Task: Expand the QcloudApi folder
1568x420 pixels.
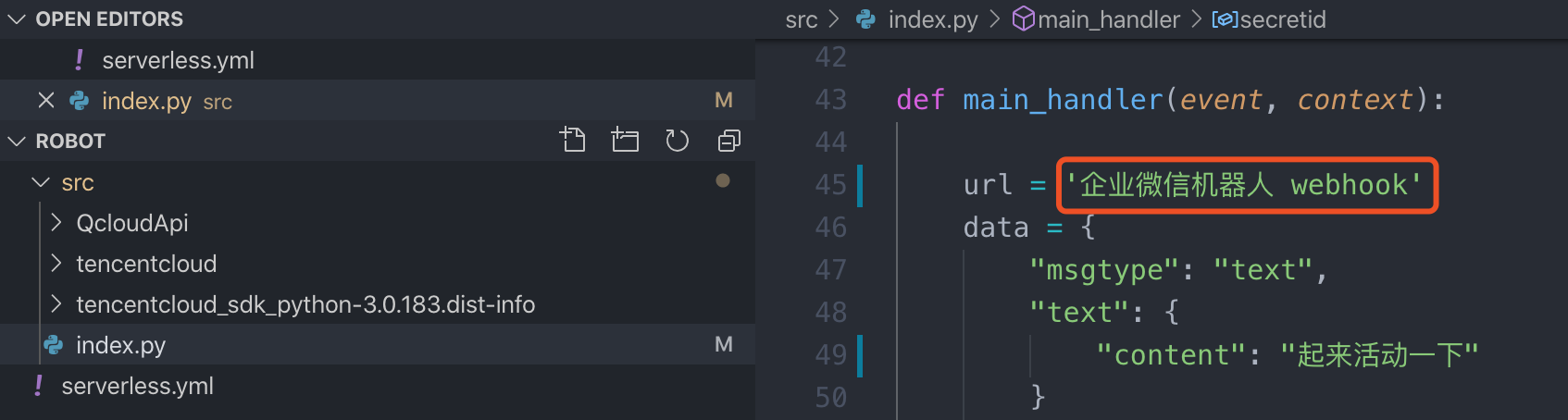Action: point(56,223)
